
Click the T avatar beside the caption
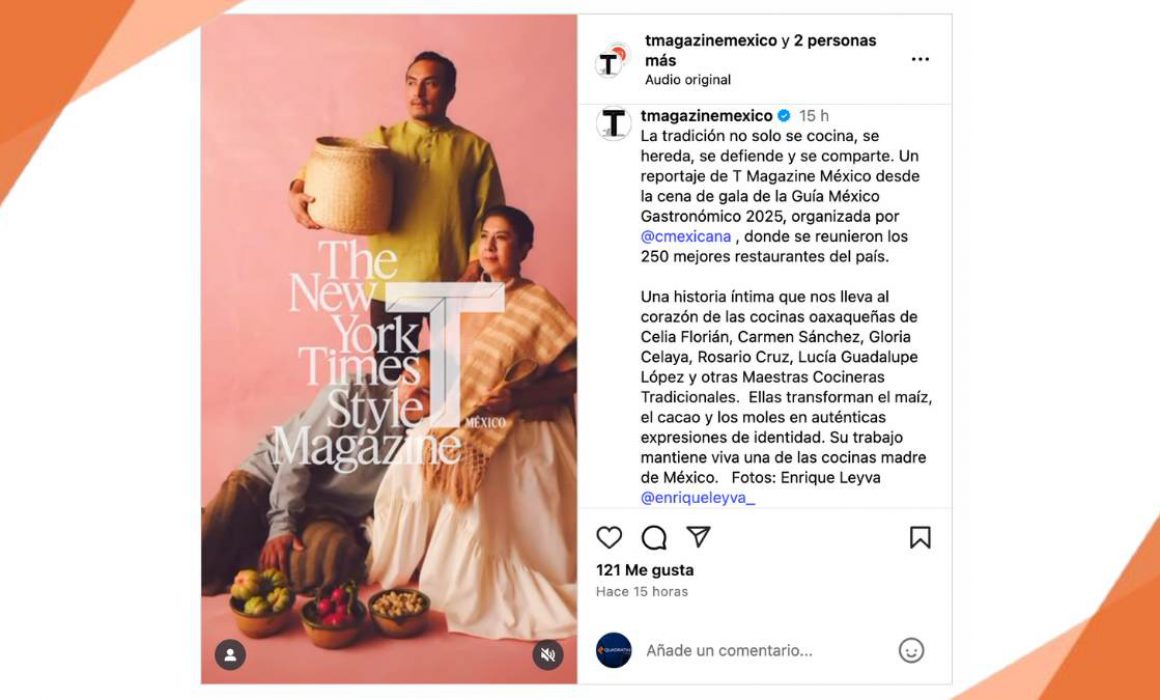613,123
